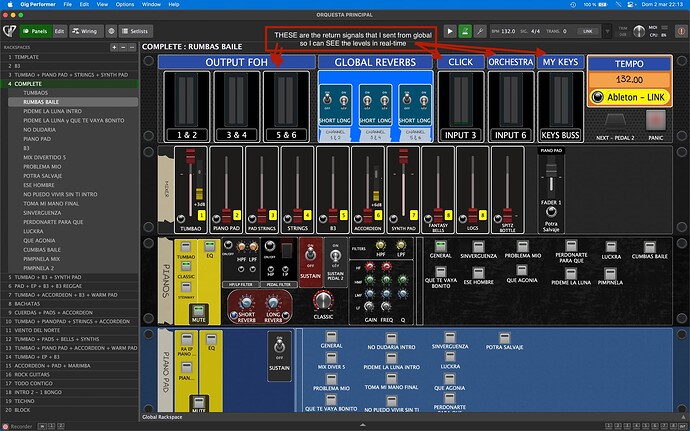Toggle LONG reverb switch for channel 5 & 6
Screen dimensions: 690x431
tap(424, 100)
